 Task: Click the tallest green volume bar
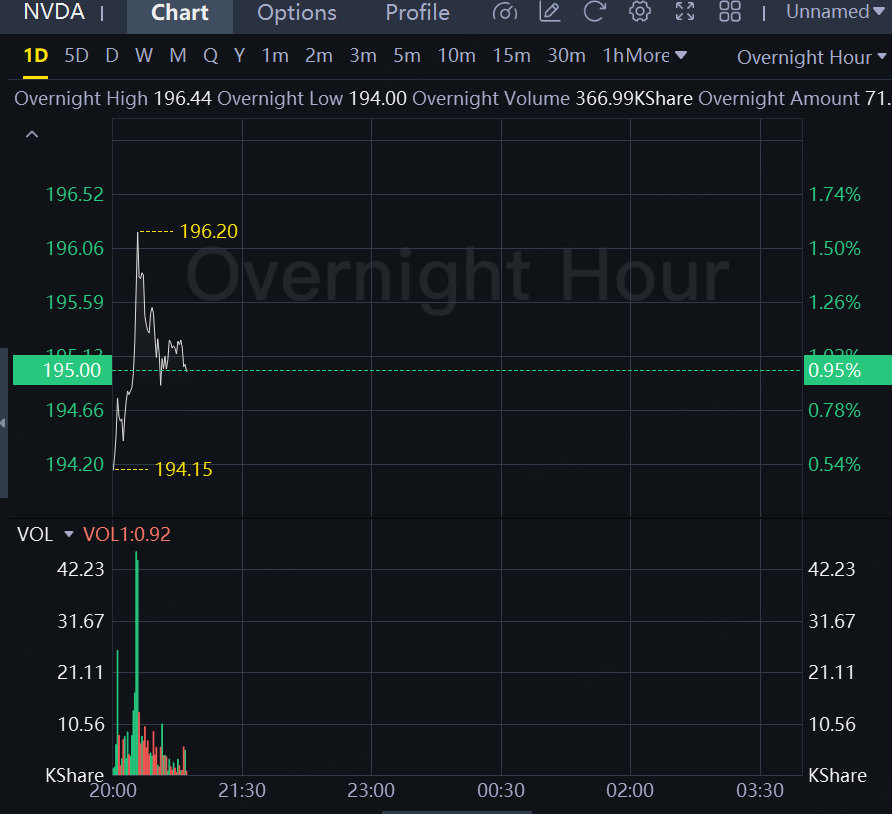[x=137, y=663]
